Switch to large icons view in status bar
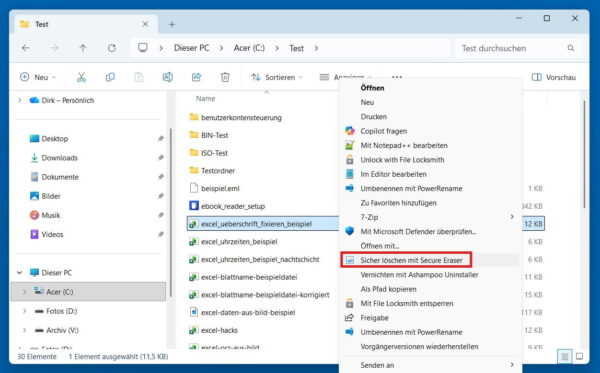Screen dimensions: 600x373 pos(579,357)
